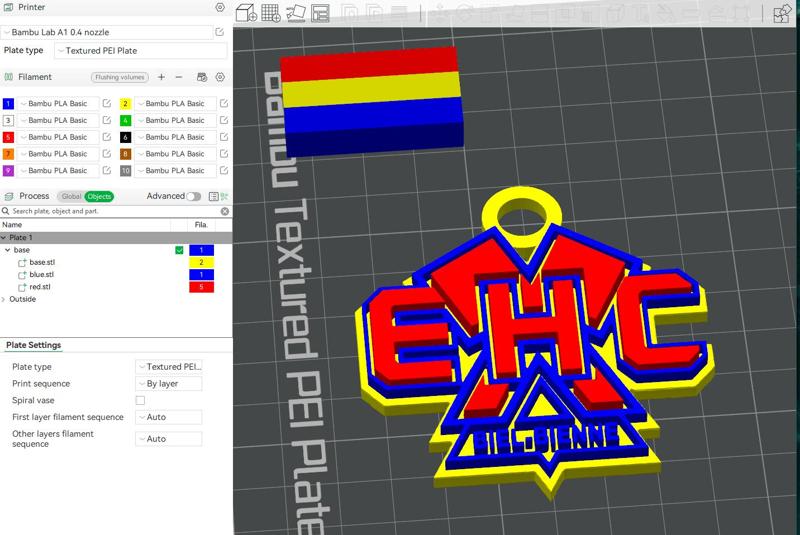Edit preset for filament 1
Image resolution: width=800 pixels, height=535 pixels.
tap(107, 103)
